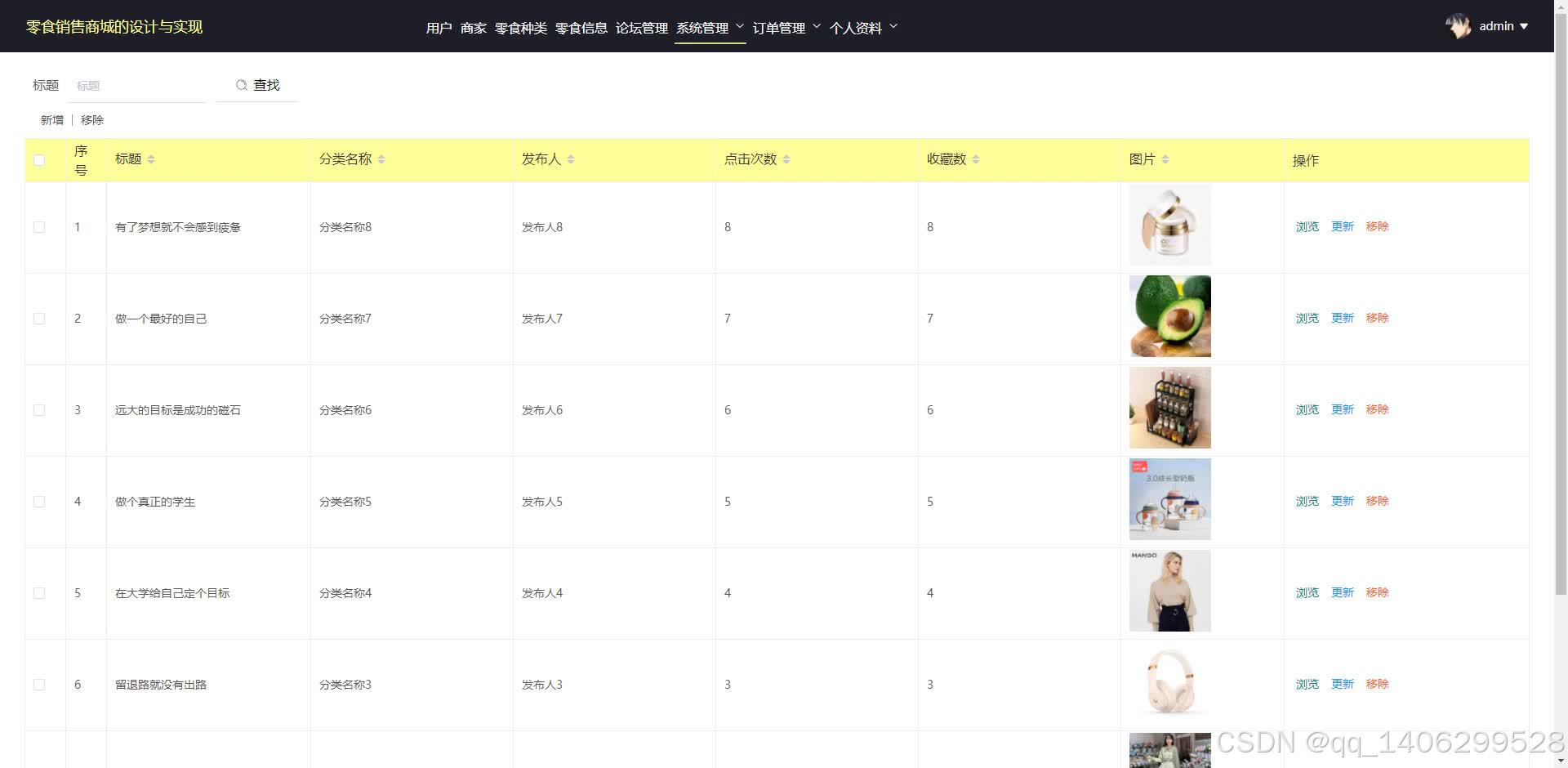The width and height of the screenshot is (1568, 768).
Task: Sort by the 收藏数 column arrows
Action: [976, 159]
